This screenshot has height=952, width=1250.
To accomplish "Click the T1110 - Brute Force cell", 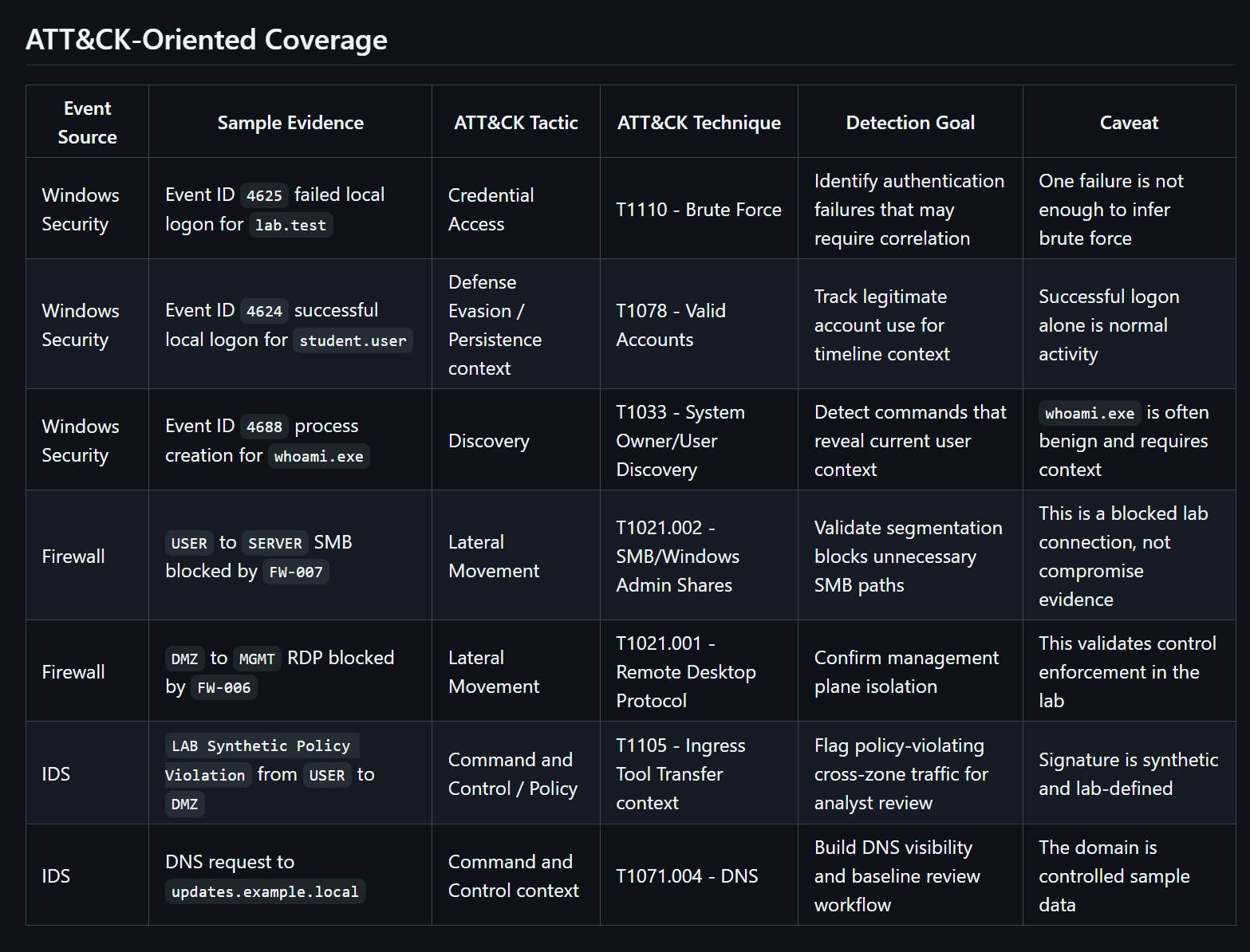I will point(699,209).
